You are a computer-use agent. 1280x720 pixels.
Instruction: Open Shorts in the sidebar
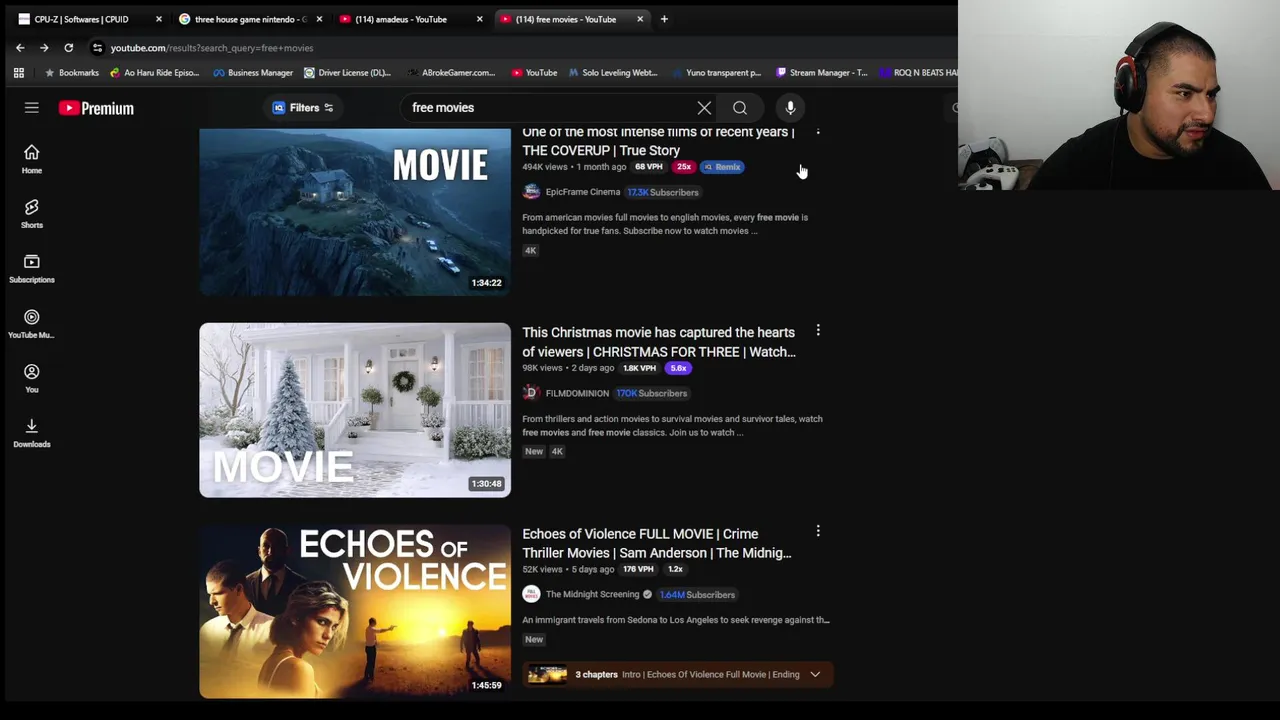coord(32,213)
